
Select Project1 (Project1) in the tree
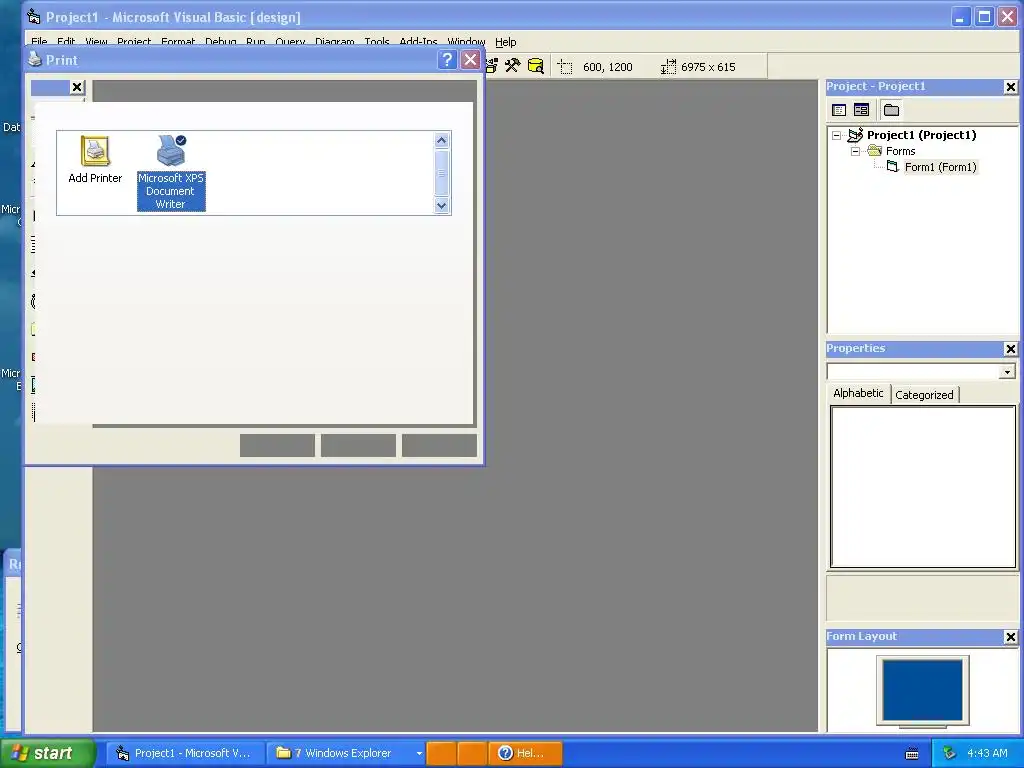(x=921, y=135)
